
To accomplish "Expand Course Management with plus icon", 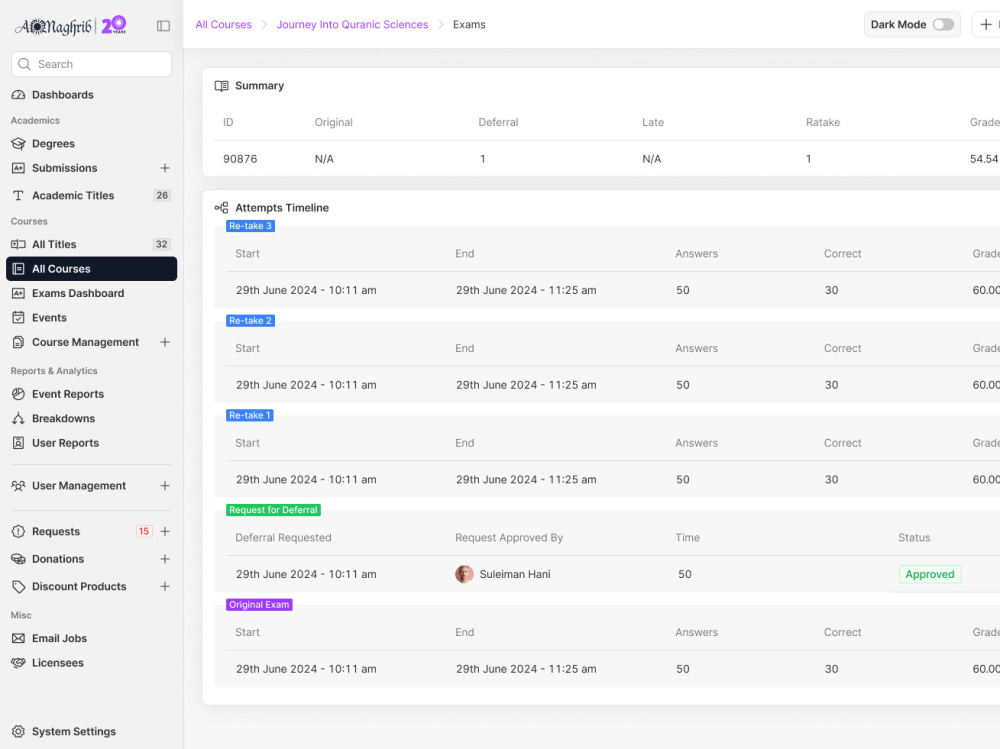I will click(165, 342).
